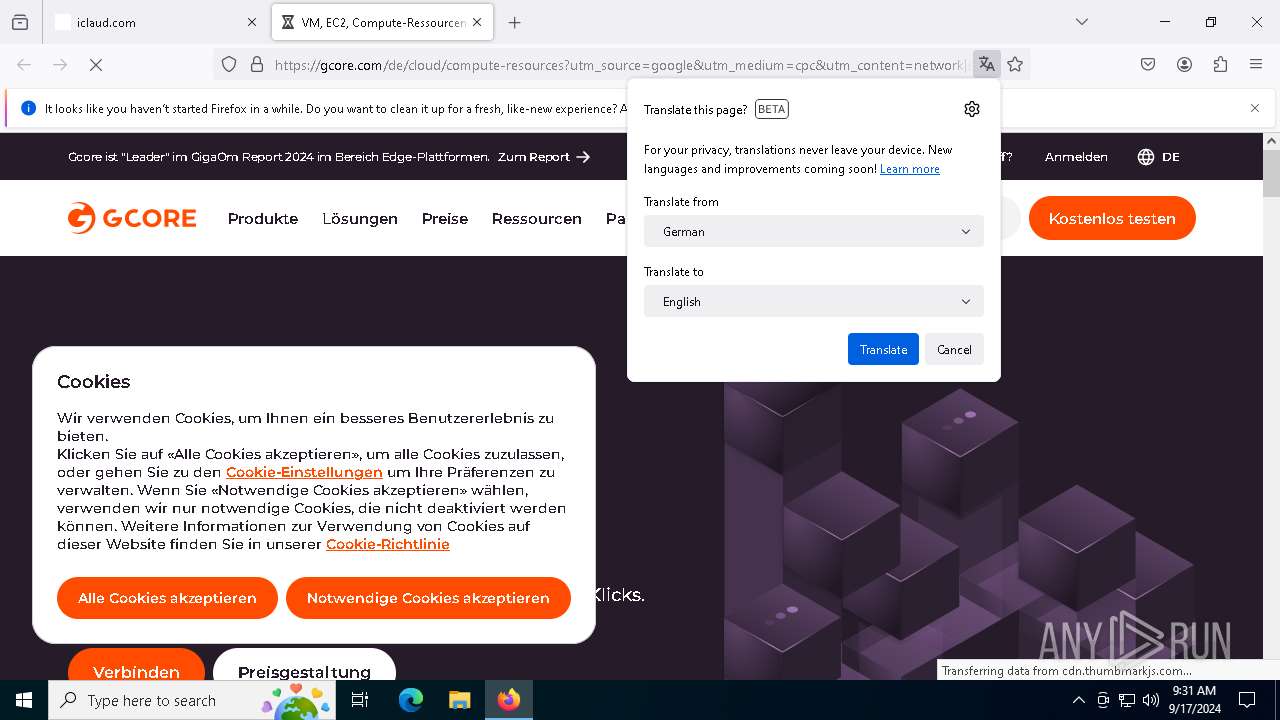Viewport: 1280px width, 720px height.
Task: Click the Translate button
Action: tap(883, 349)
